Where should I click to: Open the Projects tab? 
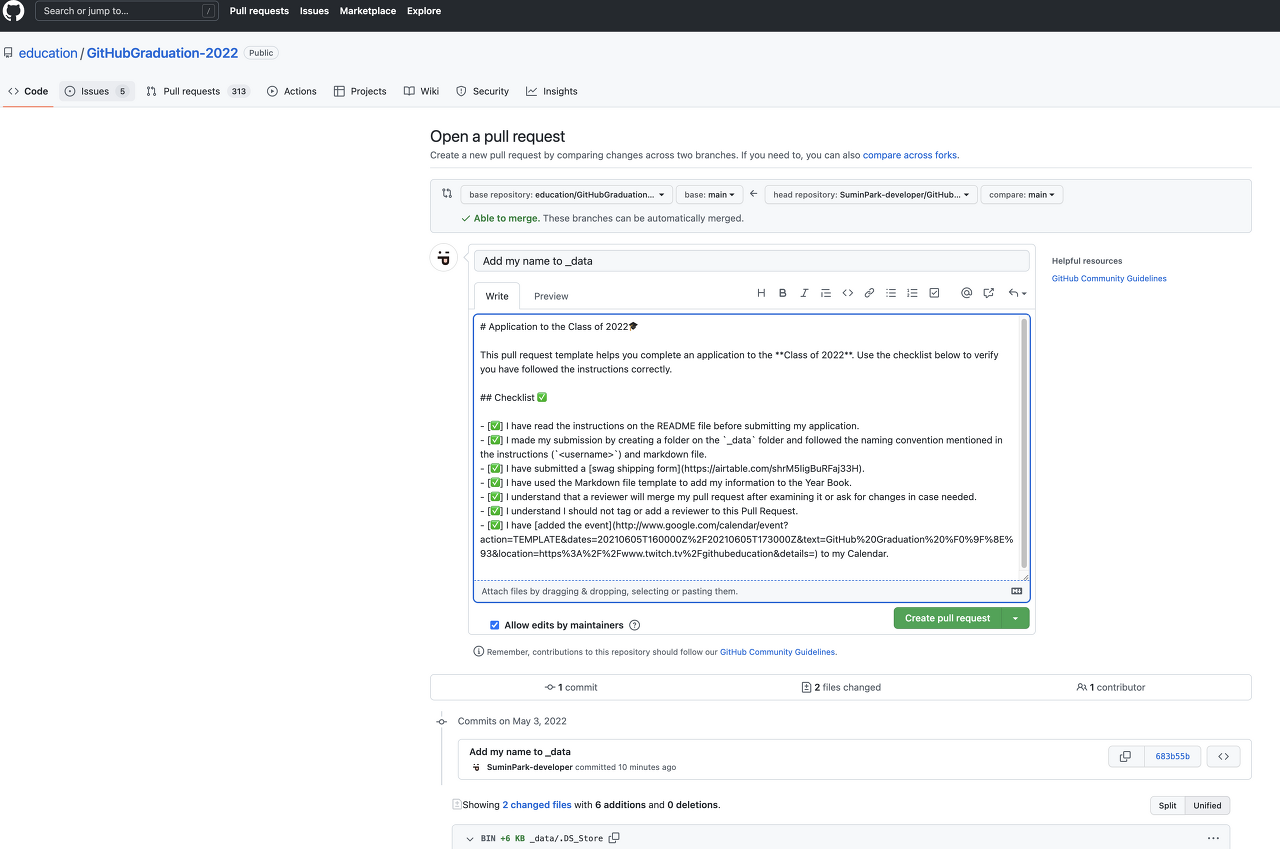pos(360,91)
